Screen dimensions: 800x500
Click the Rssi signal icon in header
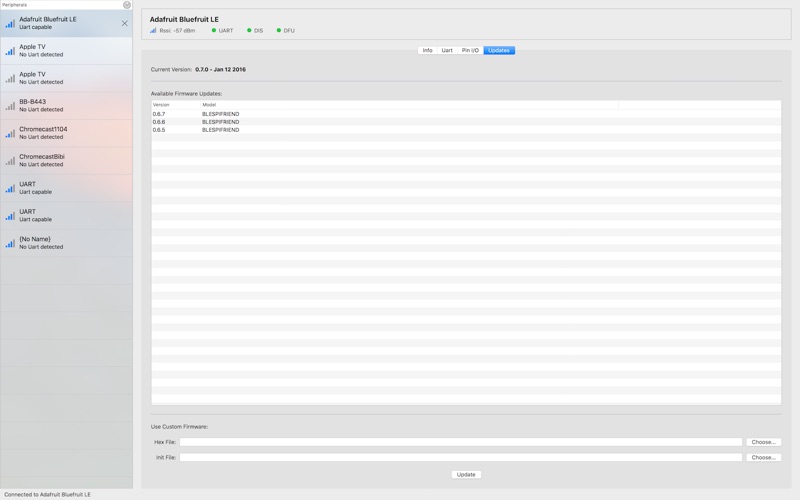pyautogui.click(x=153, y=31)
